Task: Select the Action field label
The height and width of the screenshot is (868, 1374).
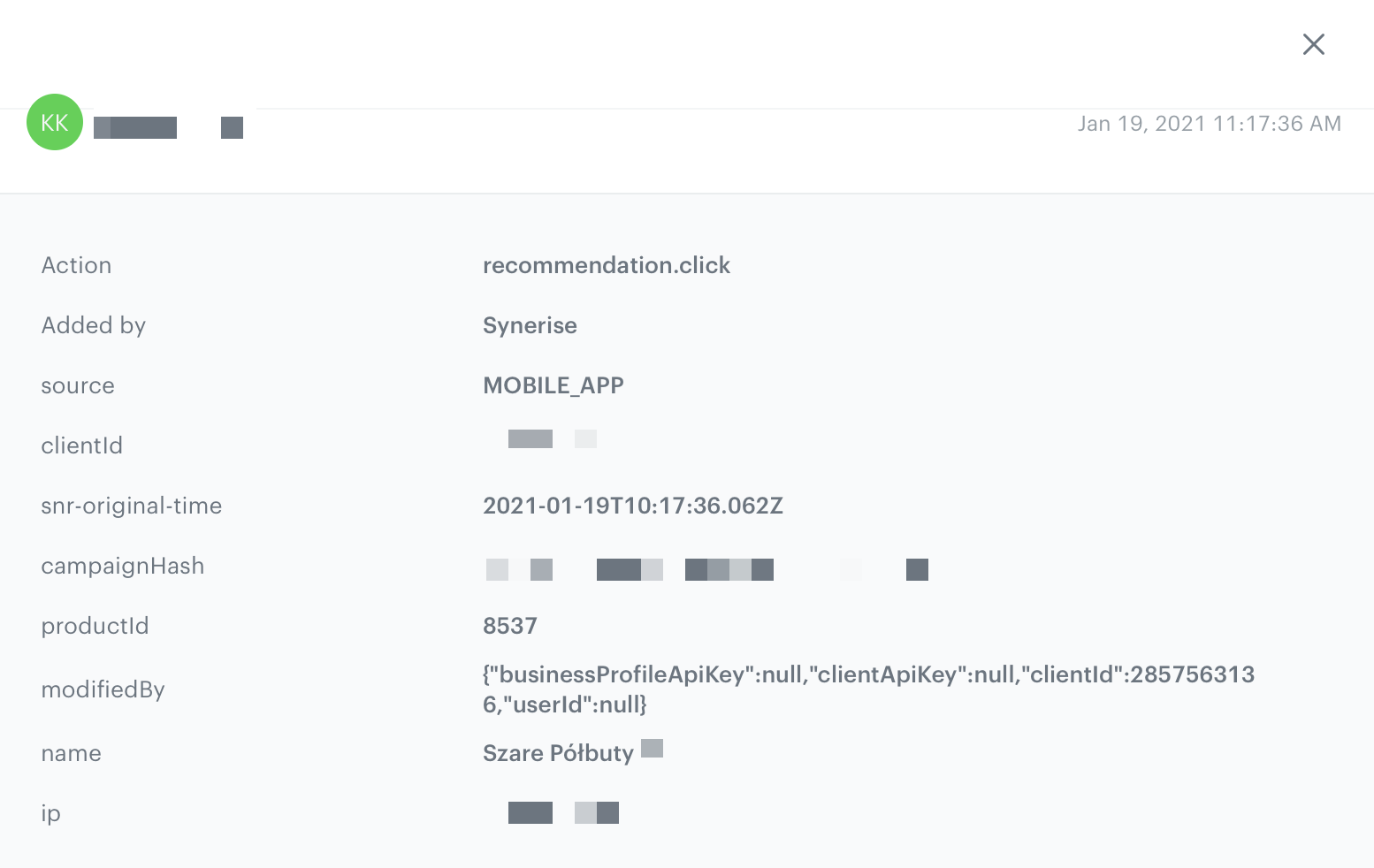Action: pos(76,265)
